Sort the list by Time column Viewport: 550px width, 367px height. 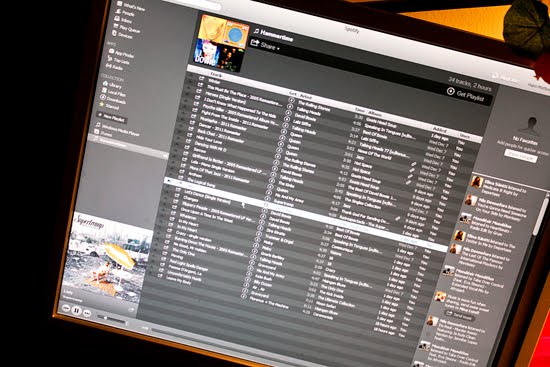point(359,109)
